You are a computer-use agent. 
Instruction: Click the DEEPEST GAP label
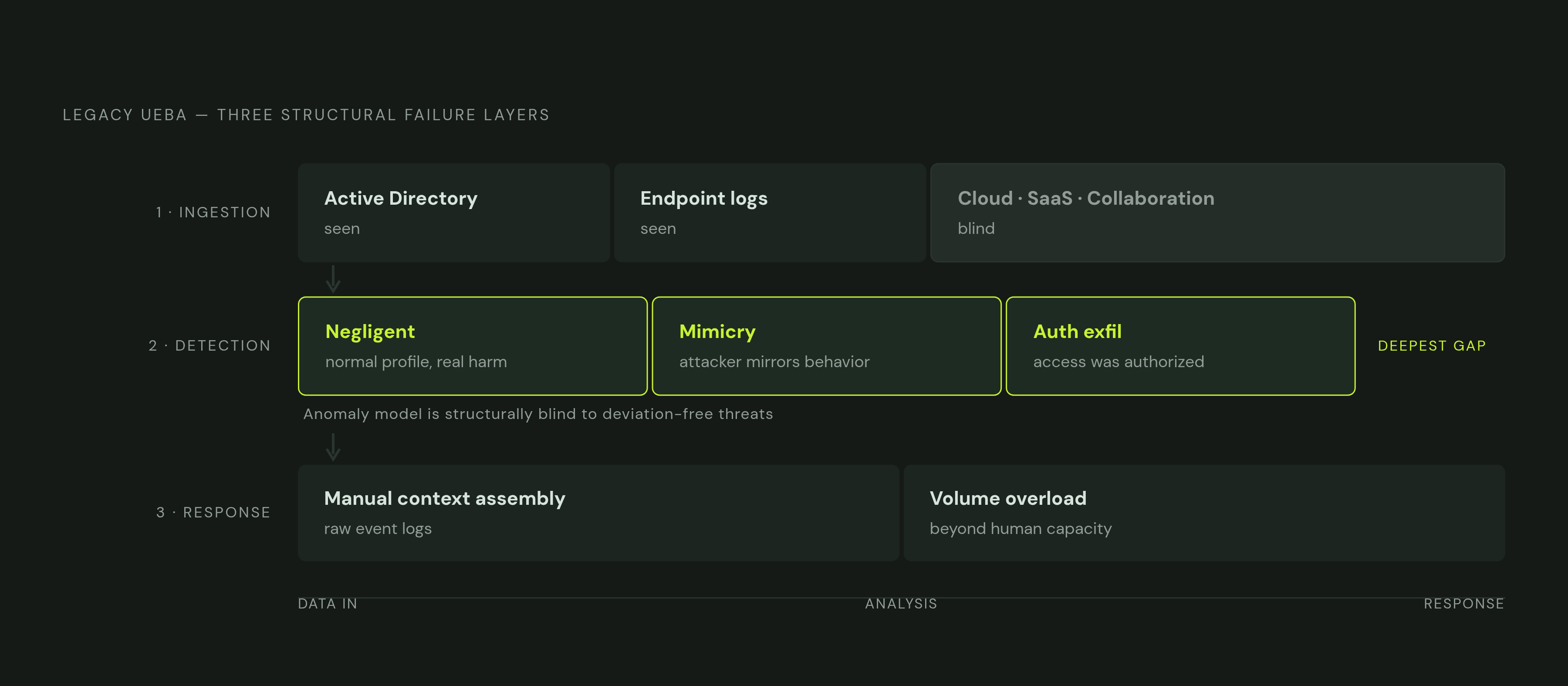[x=1432, y=346]
